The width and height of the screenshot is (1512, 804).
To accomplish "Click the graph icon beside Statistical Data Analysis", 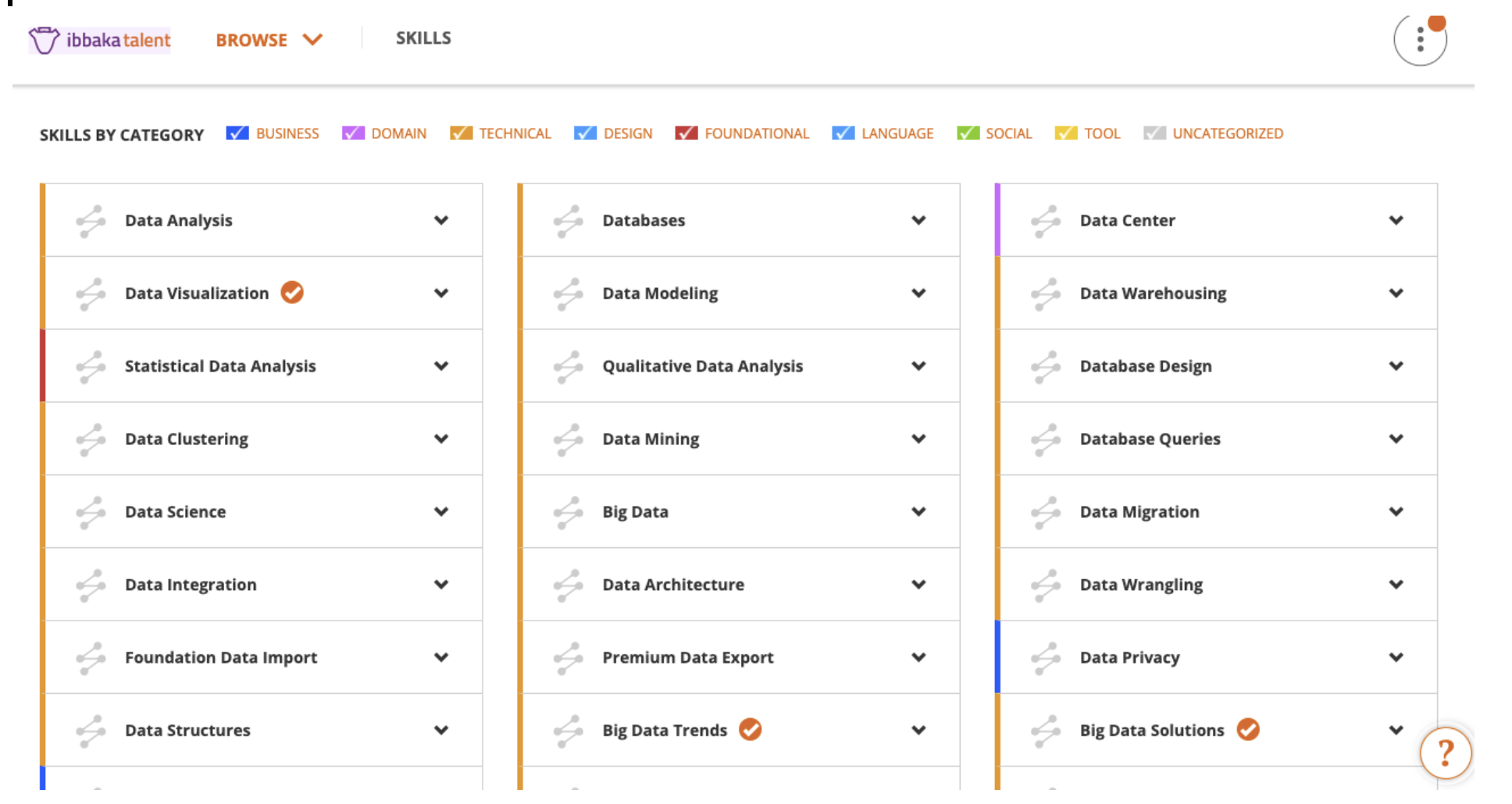I will click(x=91, y=366).
